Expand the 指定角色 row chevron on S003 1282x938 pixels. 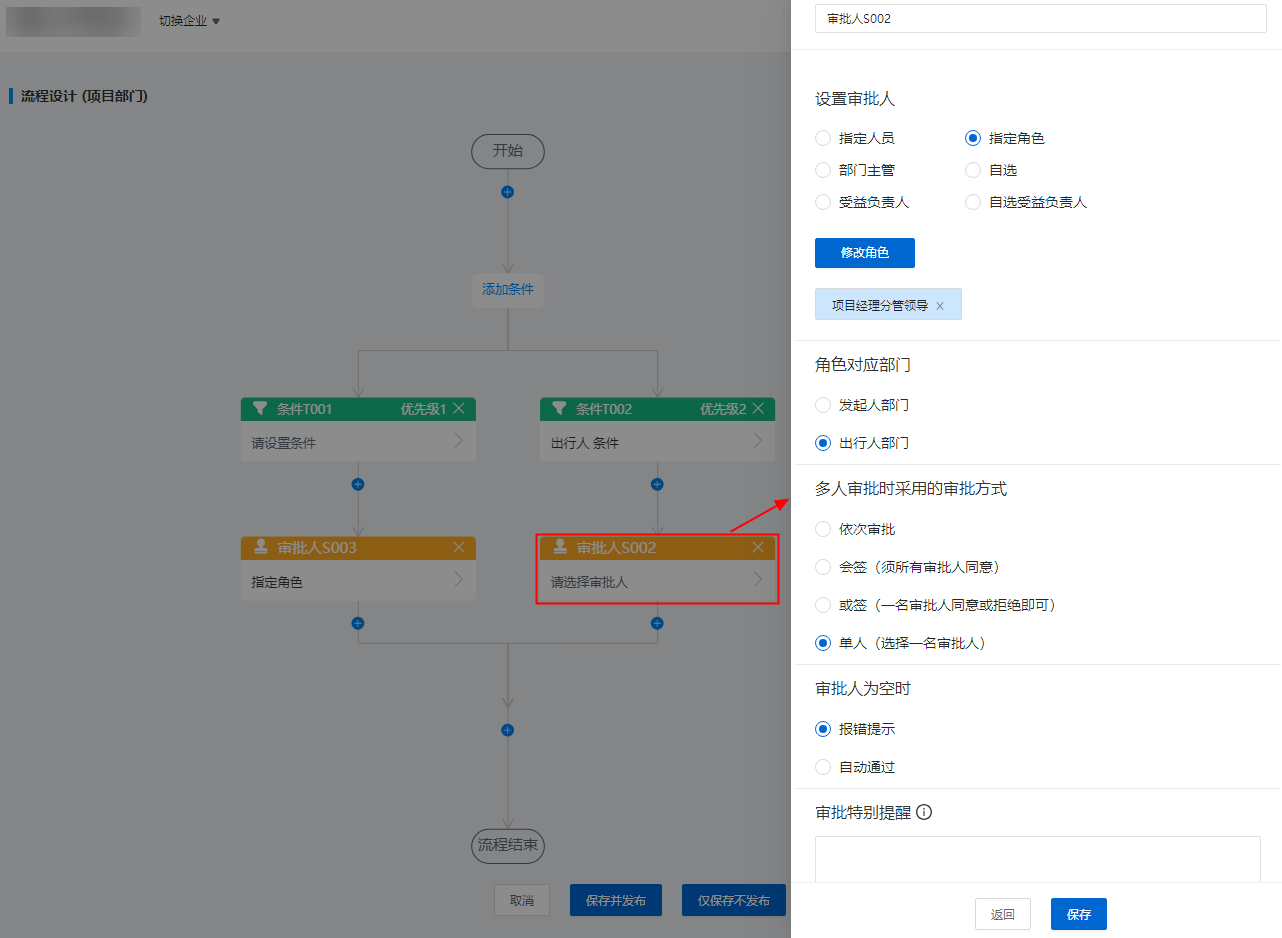[x=459, y=580]
